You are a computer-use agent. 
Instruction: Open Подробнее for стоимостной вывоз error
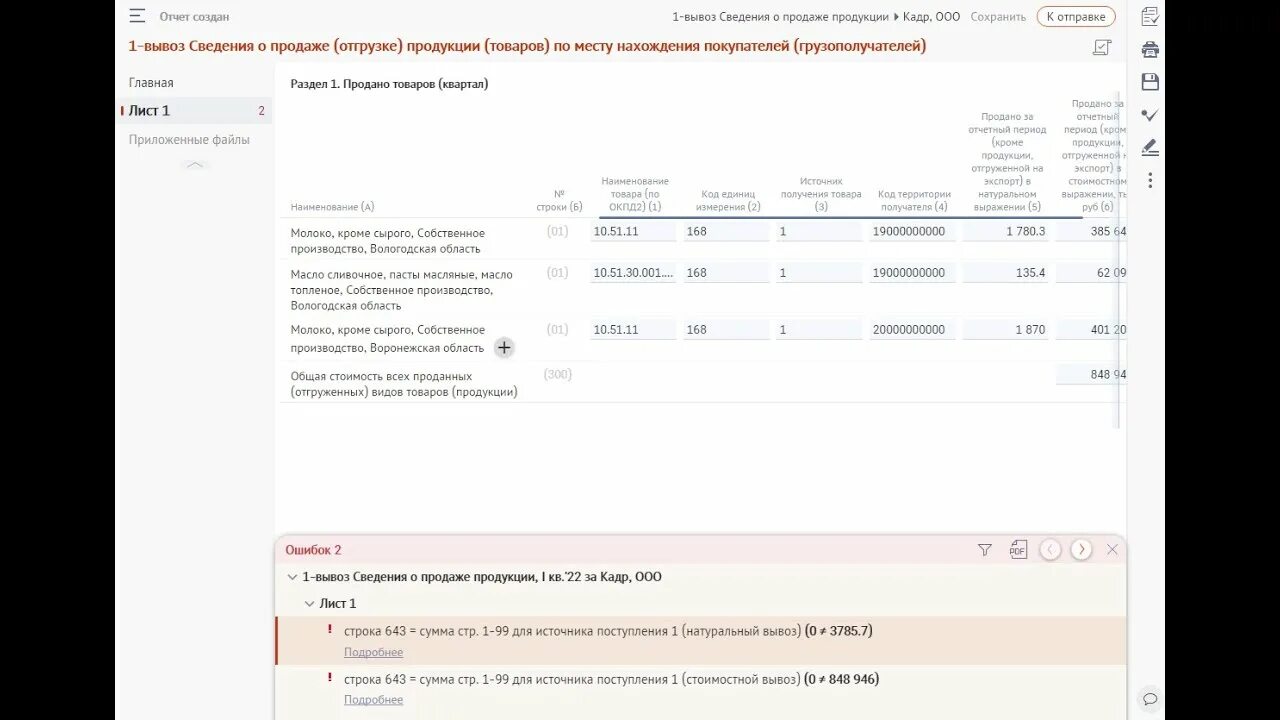click(x=373, y=699)
